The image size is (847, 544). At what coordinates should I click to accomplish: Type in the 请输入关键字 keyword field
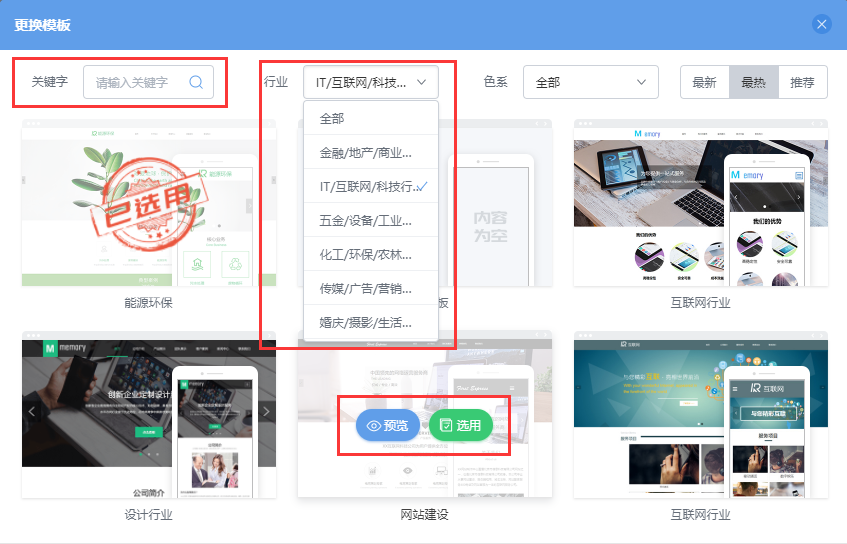(x=135, y=83)
